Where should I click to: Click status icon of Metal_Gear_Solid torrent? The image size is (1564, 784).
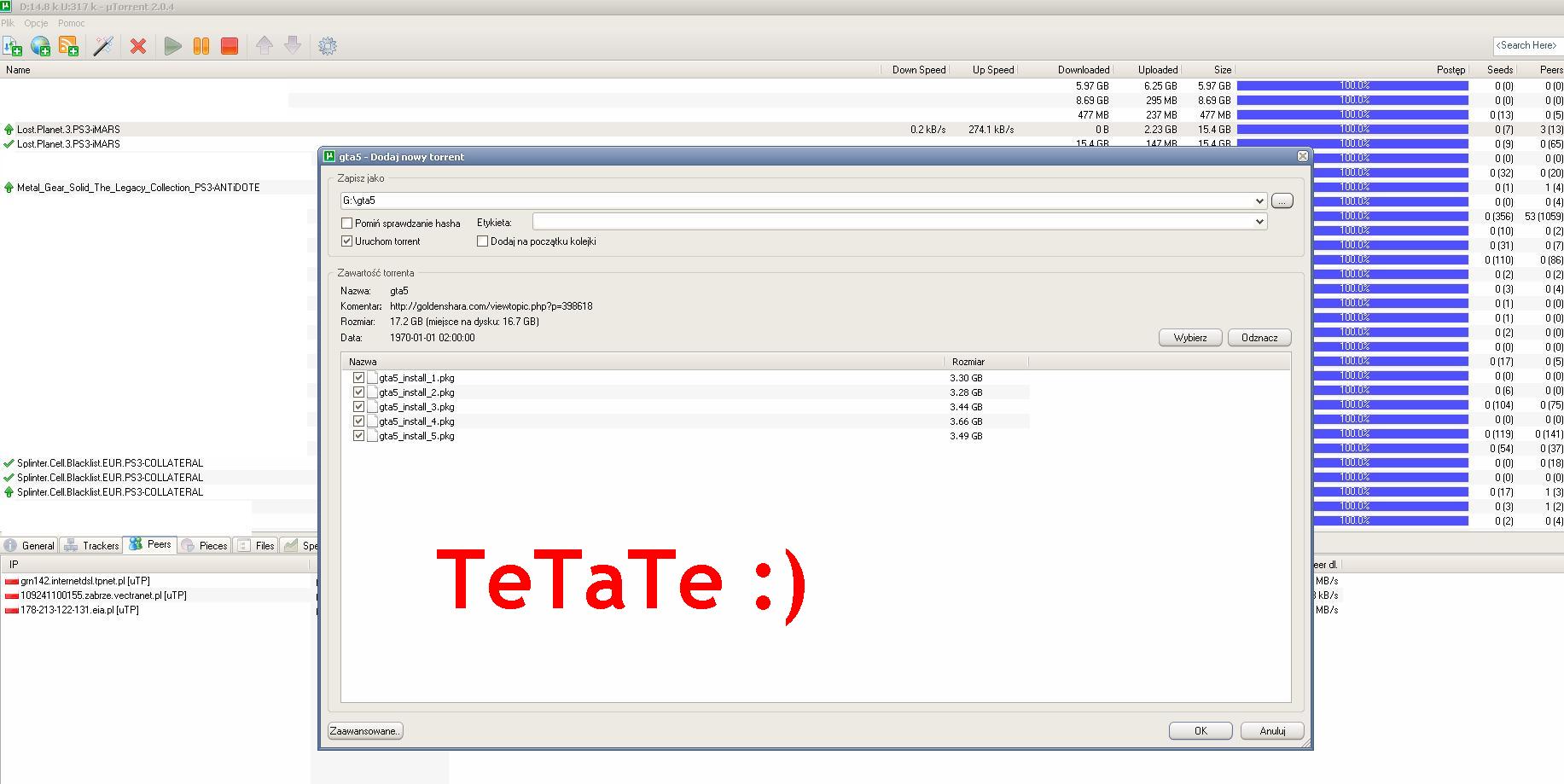click(x=9, y=188)
